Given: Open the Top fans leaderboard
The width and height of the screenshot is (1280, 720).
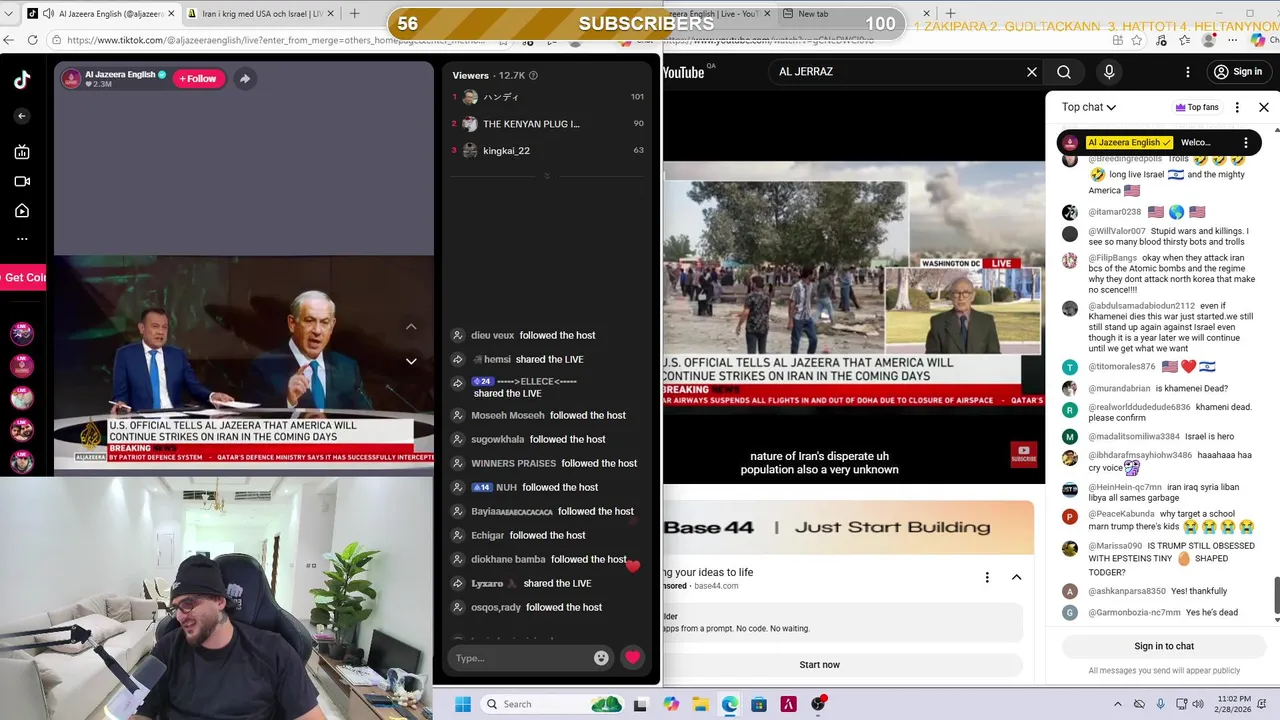Looking at the screenshot, I should click(x=1197, y=107).
